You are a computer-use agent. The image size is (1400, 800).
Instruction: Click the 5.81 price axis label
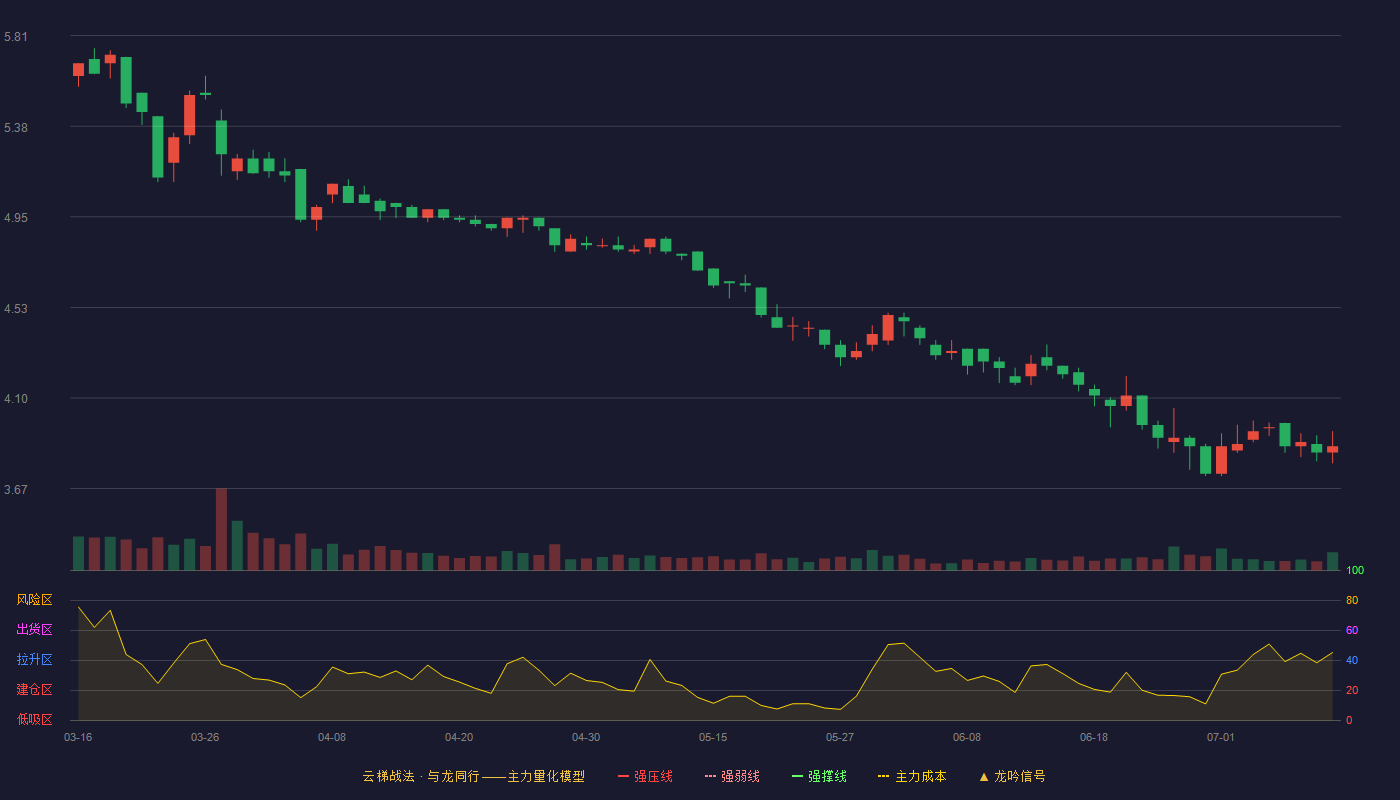point(16,37)
